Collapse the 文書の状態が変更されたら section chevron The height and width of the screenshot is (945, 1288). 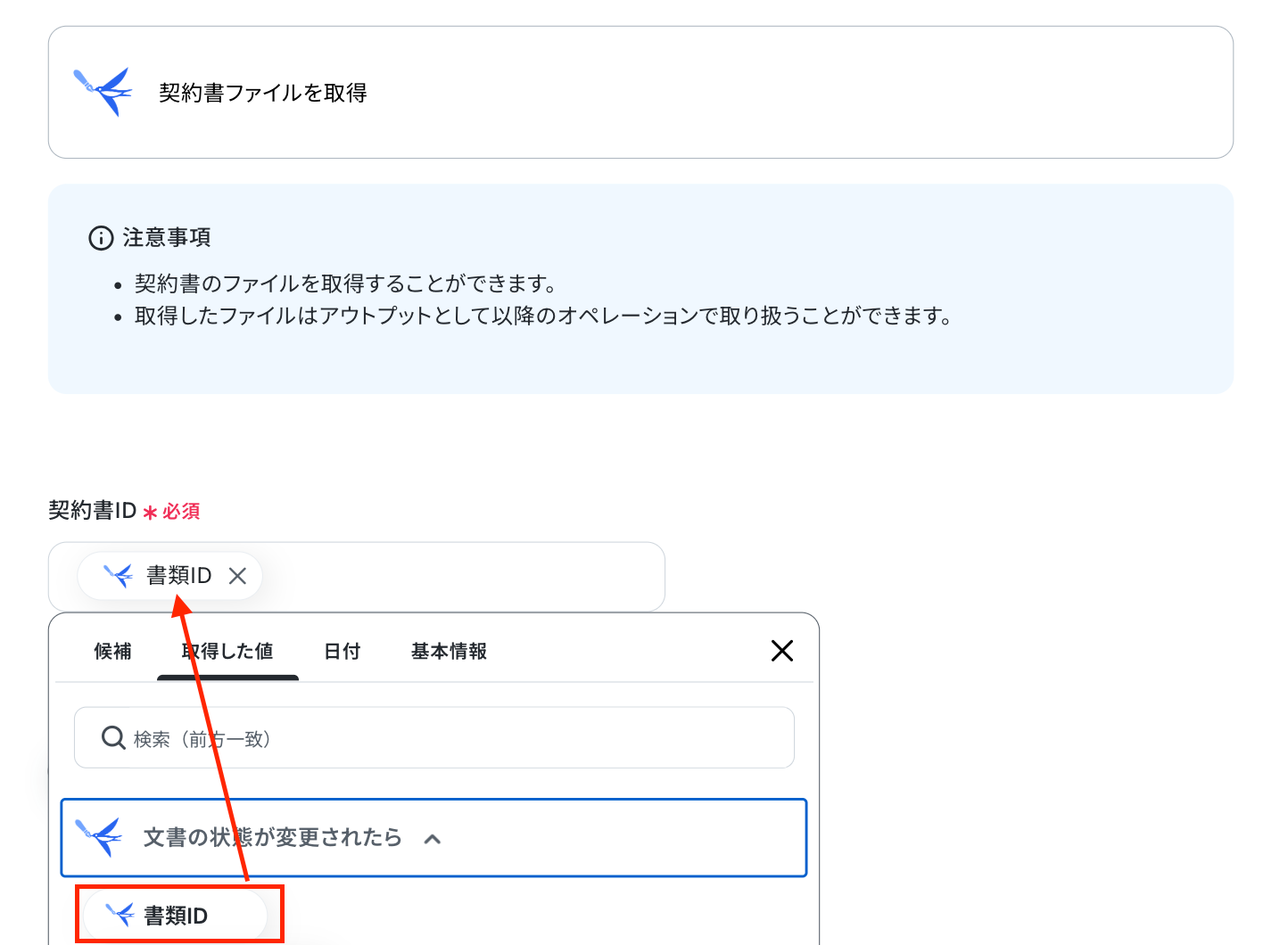[x=433, y=839]
